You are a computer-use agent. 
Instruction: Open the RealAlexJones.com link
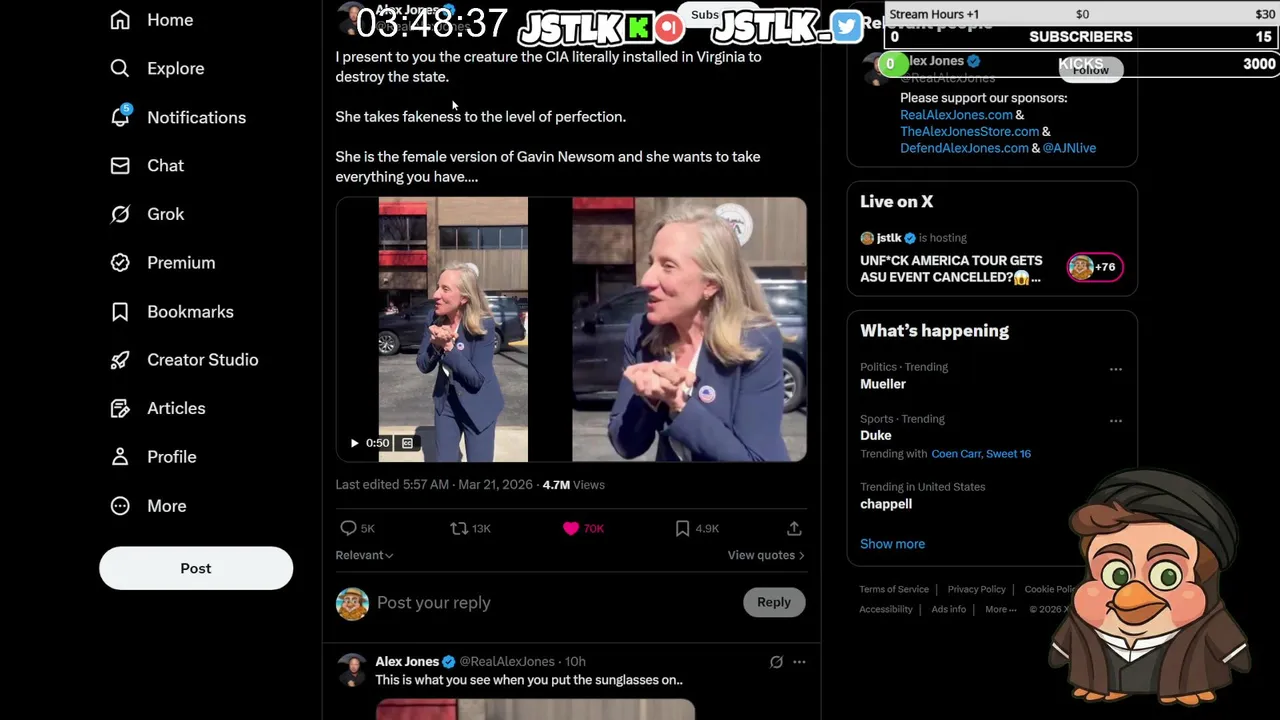[956, 115]
